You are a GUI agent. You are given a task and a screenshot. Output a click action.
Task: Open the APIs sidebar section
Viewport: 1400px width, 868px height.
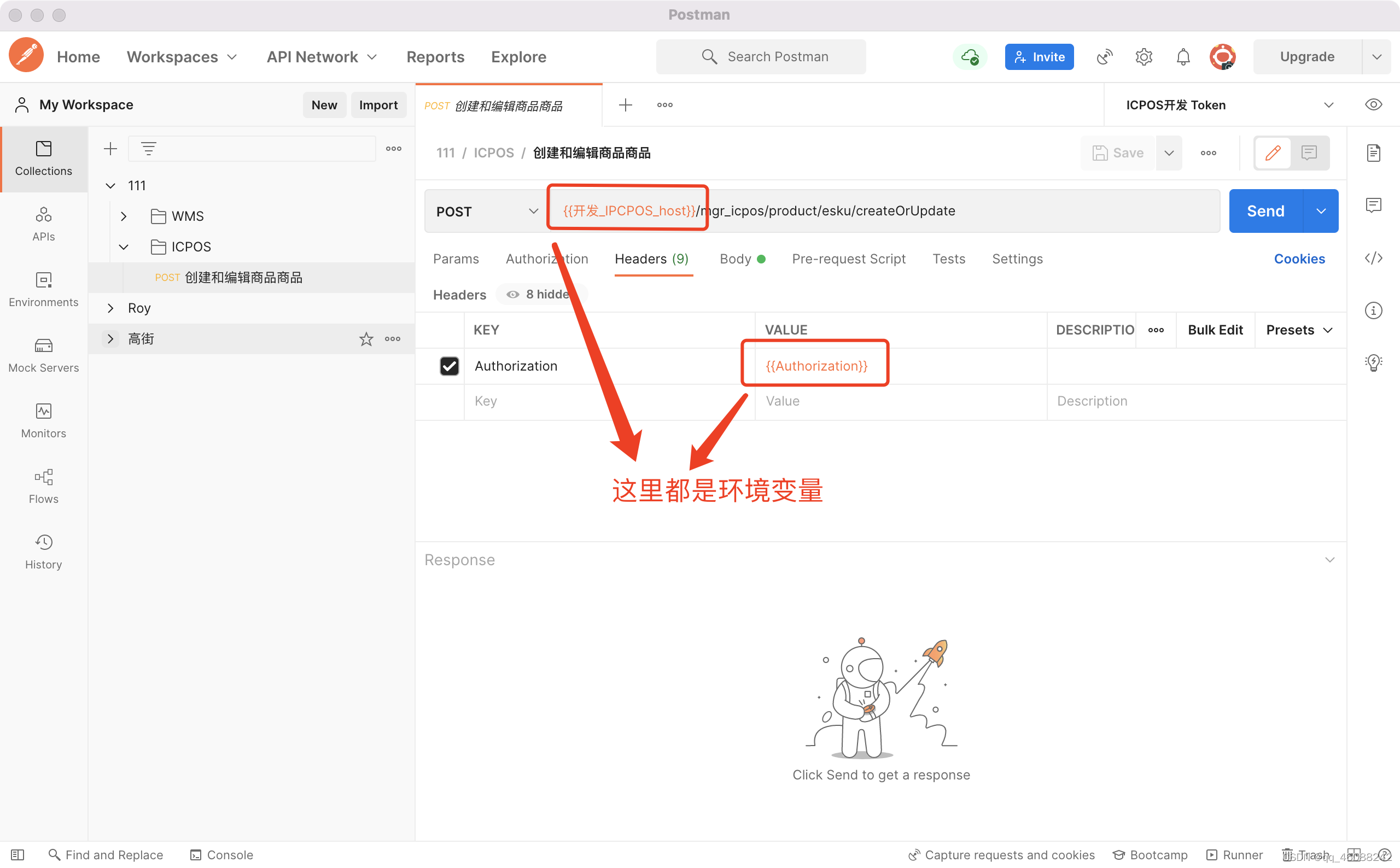click(x=44, y=225)
